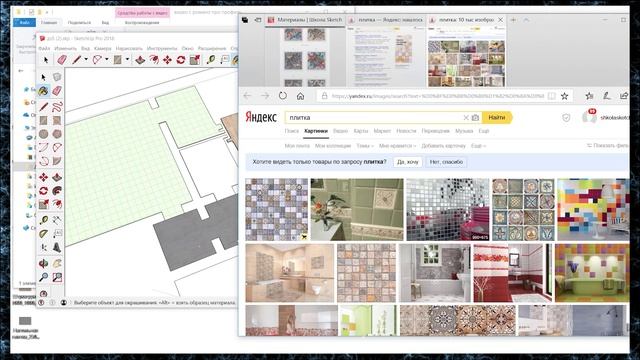Click the yellow Найти button
The height and width of the screenshot is (360, 640).
pyautogui.click(x=496, y=118)
